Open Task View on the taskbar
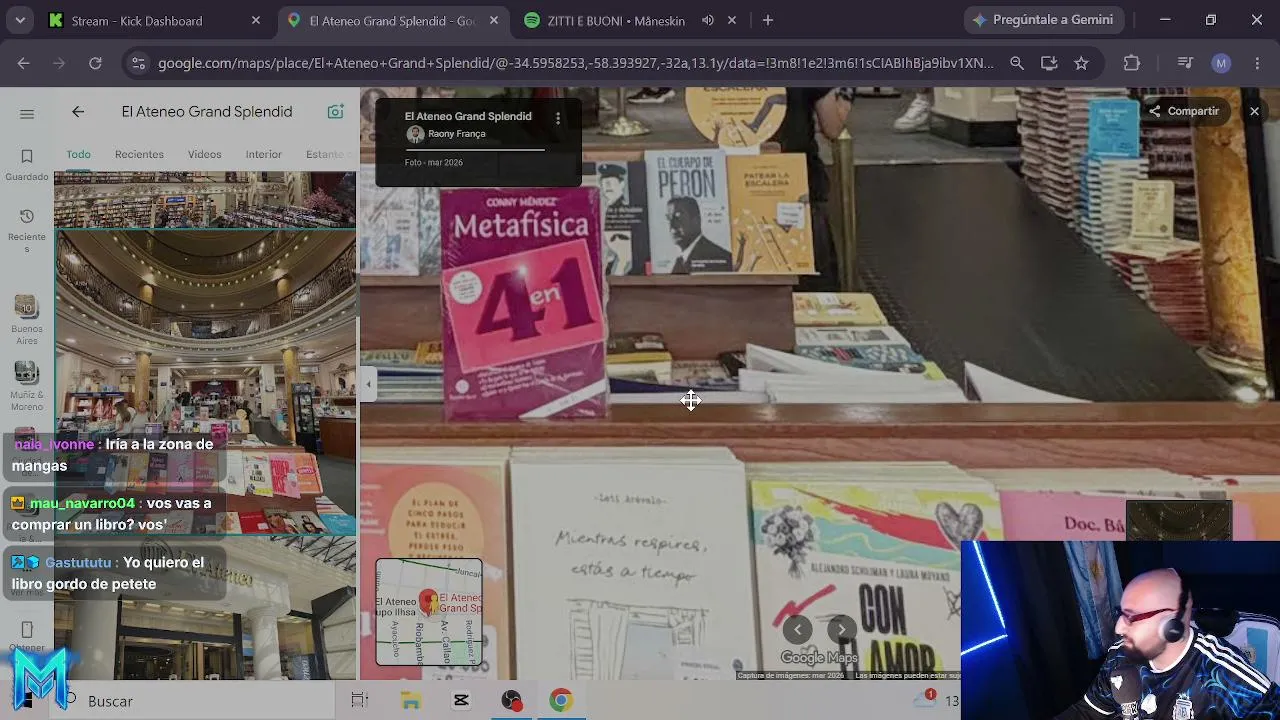The width and height of the screenshot is (1280, 720). (x=360, y=701)
